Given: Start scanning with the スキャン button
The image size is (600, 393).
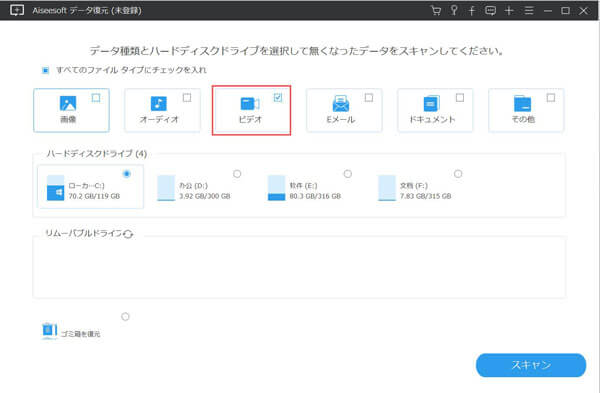Looking at the screenshot, I should click(x=531, y=365).
